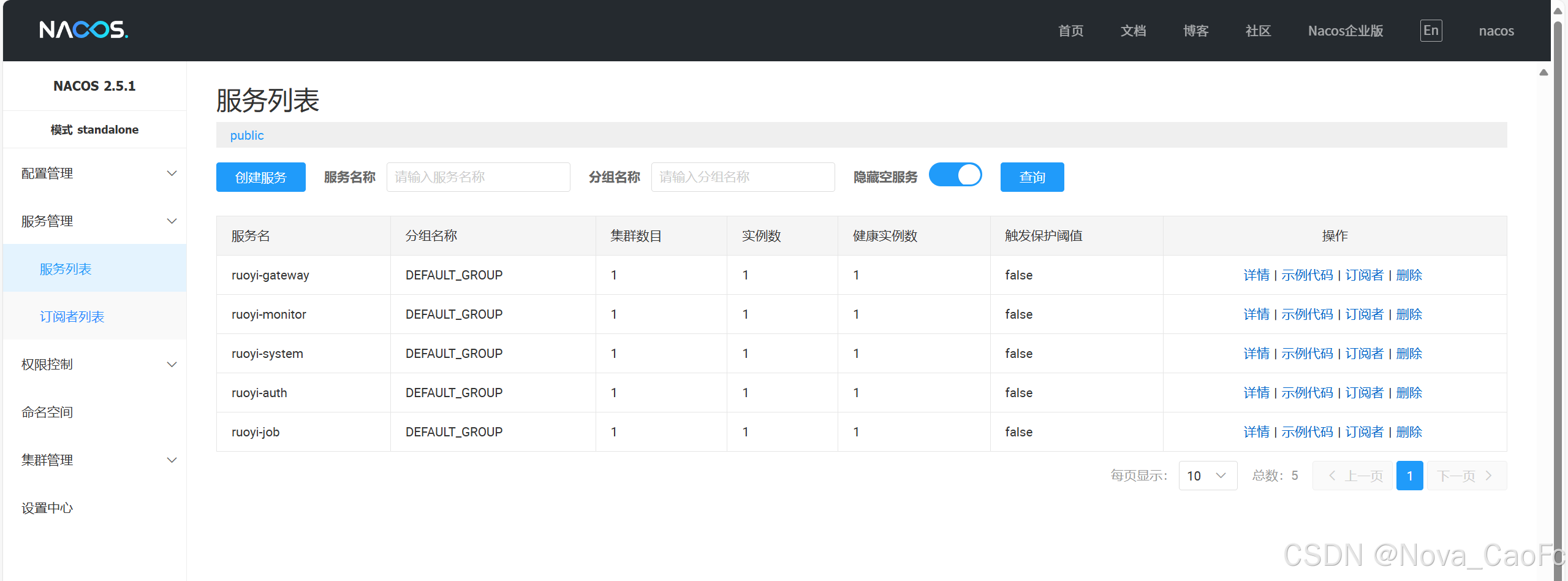Click the NACOS logo
Viewport: 1568px width, 581px height.
point(84,30)
